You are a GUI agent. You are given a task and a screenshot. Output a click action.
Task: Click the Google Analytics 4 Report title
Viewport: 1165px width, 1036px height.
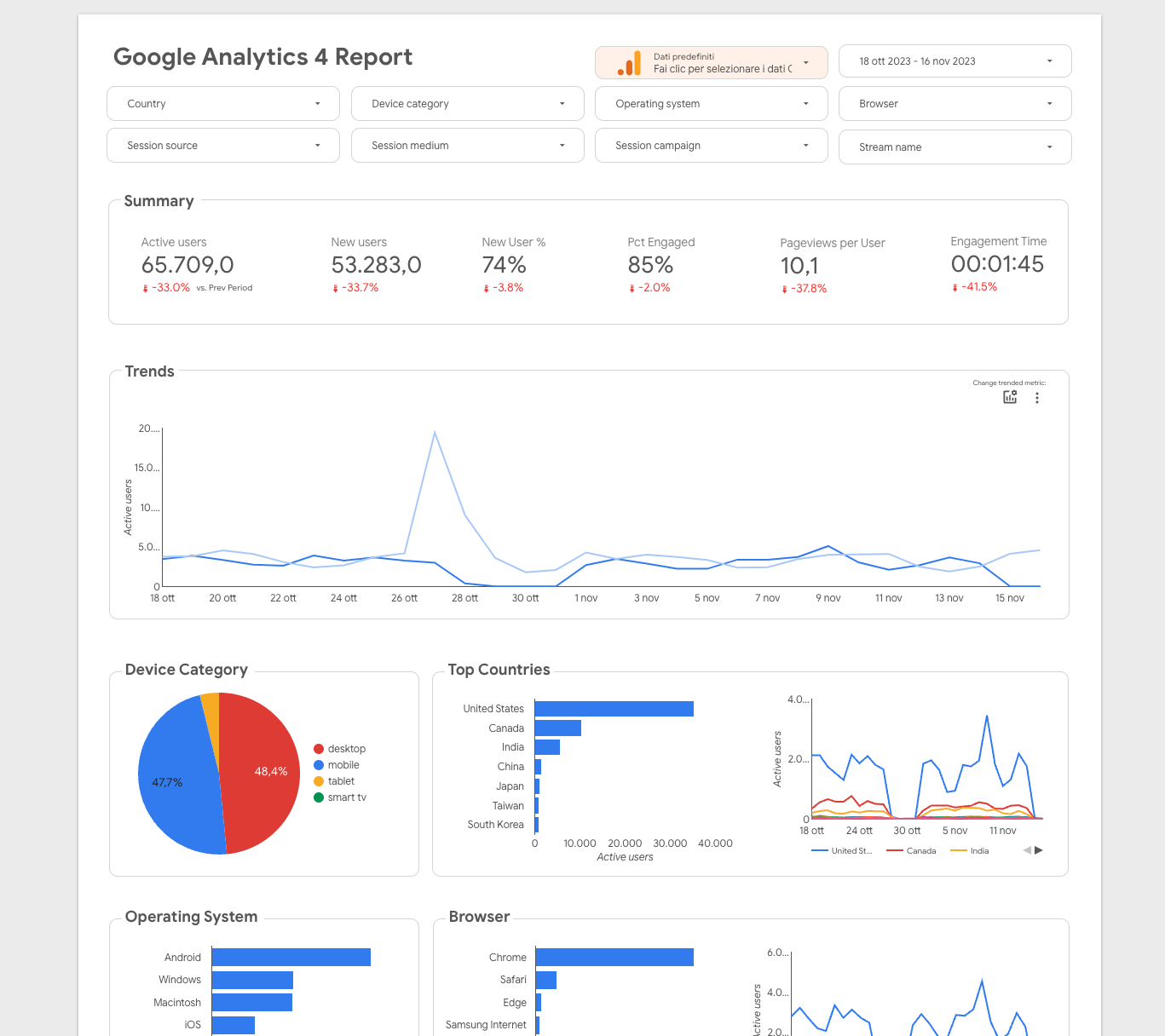[262, 57]
